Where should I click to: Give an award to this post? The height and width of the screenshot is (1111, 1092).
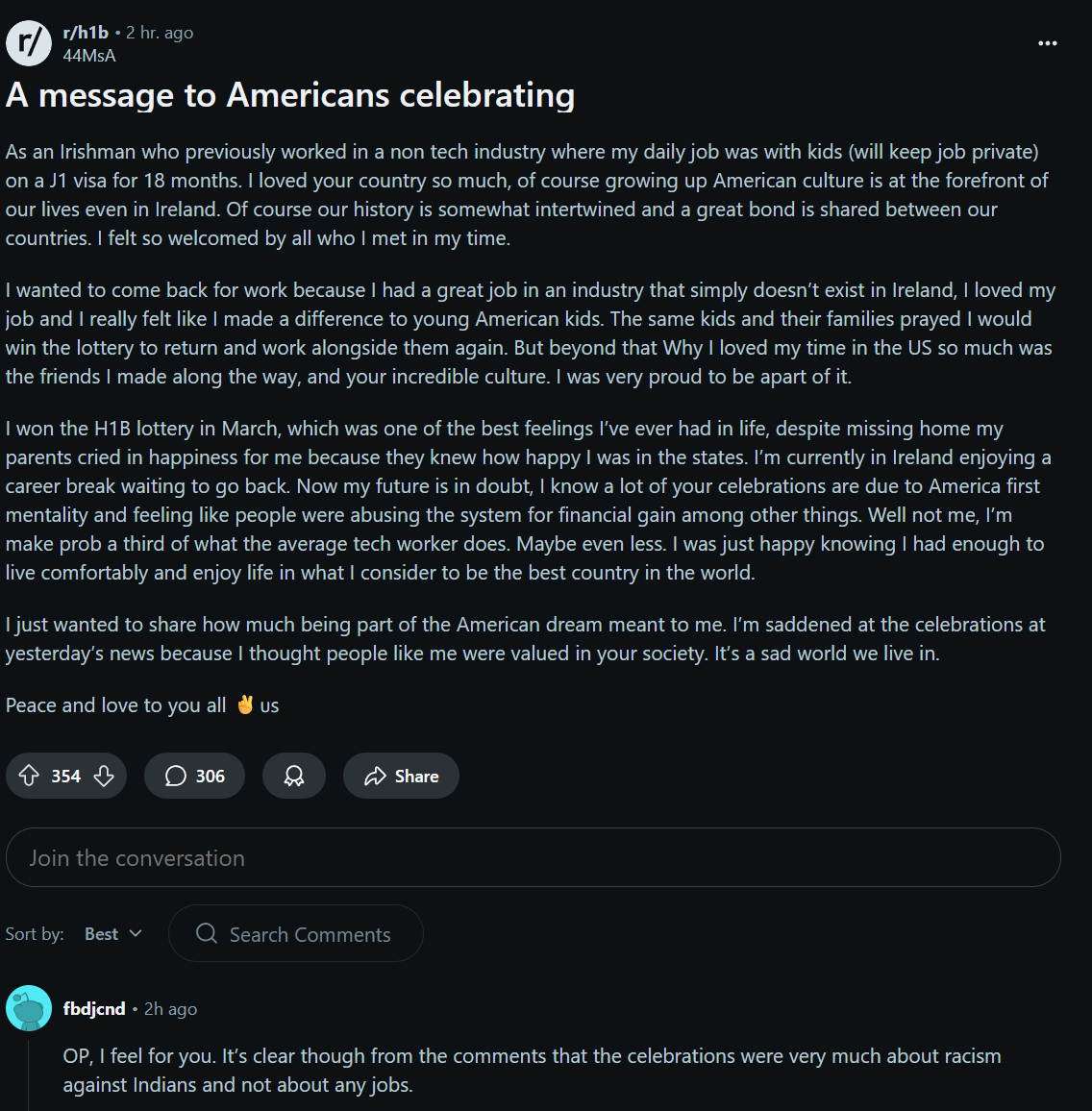(x=294, y=776)
